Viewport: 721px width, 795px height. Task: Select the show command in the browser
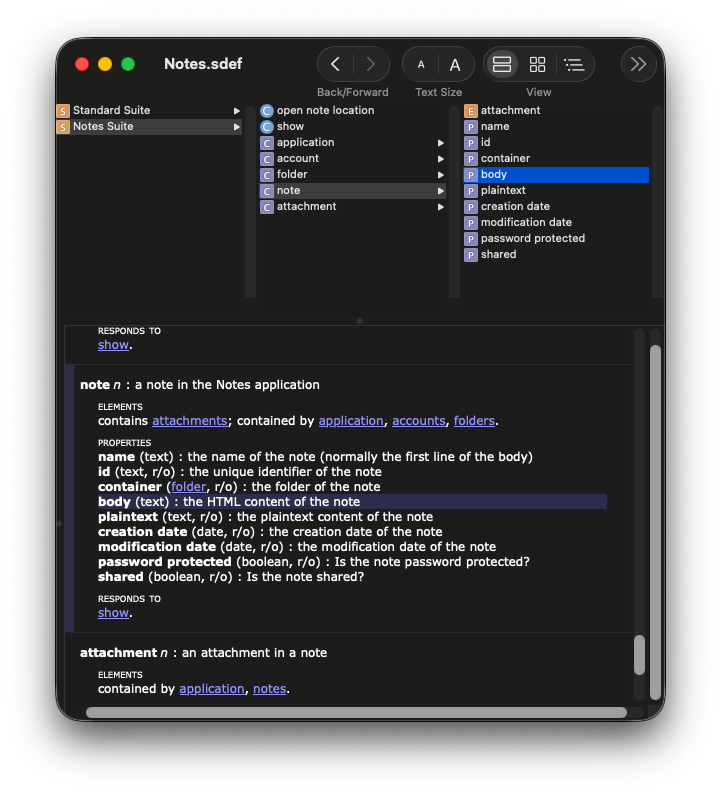coord(352,127)
